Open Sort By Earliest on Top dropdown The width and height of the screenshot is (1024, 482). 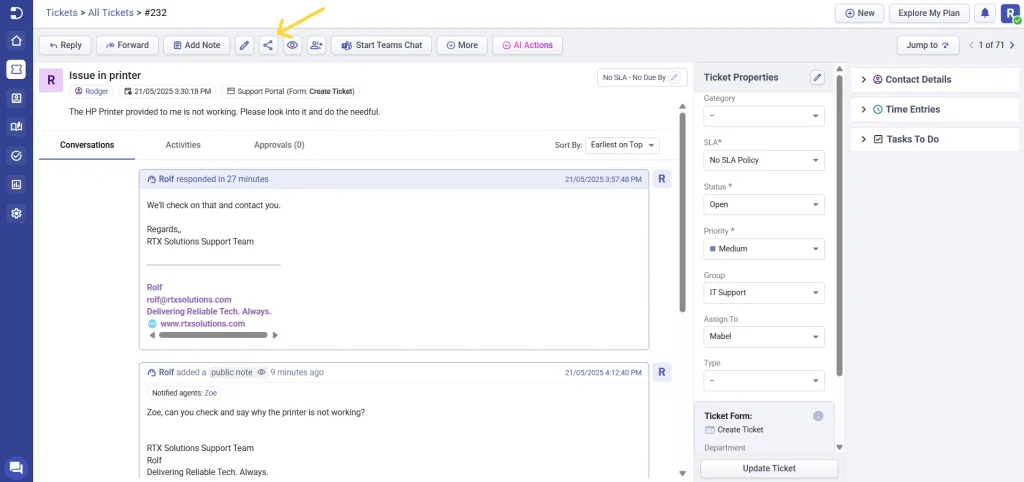click(x=622, y=145)
